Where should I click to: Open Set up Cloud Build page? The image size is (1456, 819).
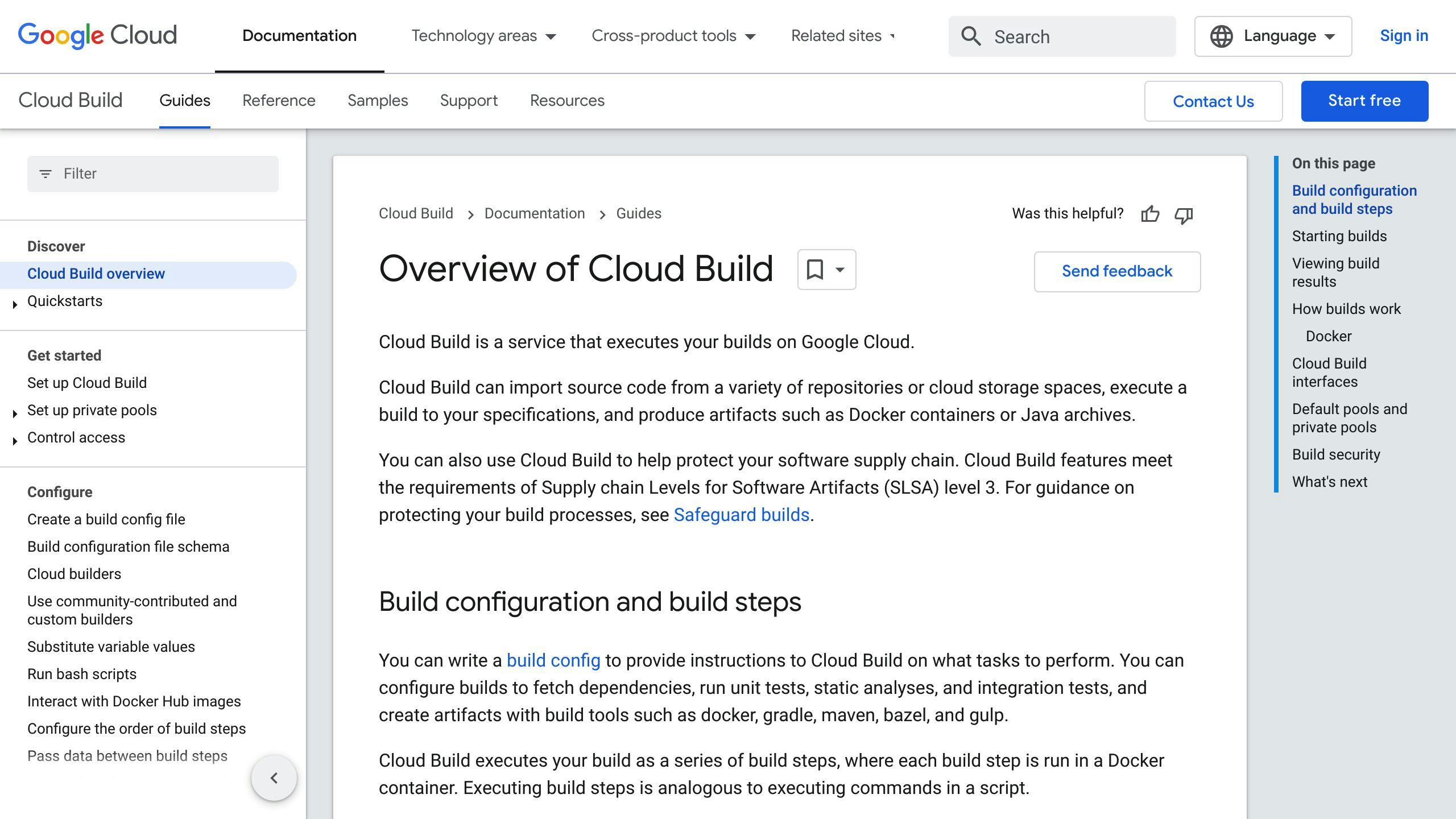point(87,383)
